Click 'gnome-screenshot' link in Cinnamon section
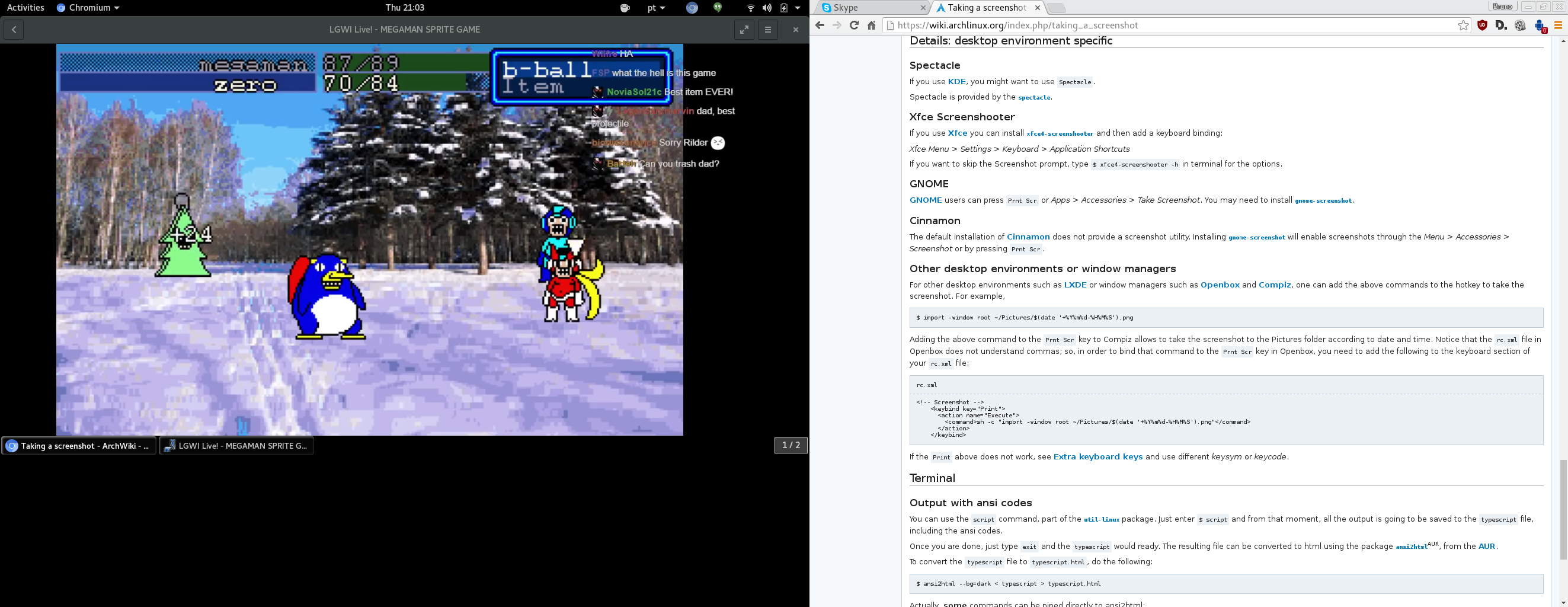Image resolution: width=1568 pixels, height=607 pixels. coord(1257,238)
